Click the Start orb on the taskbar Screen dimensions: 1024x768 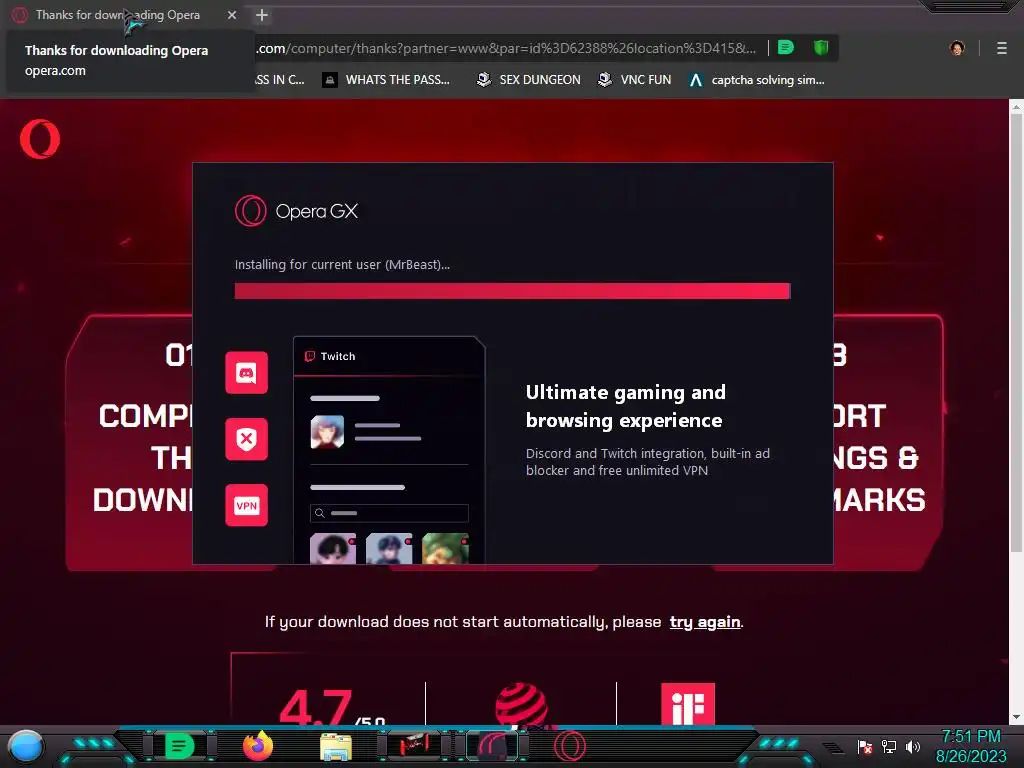25,746
